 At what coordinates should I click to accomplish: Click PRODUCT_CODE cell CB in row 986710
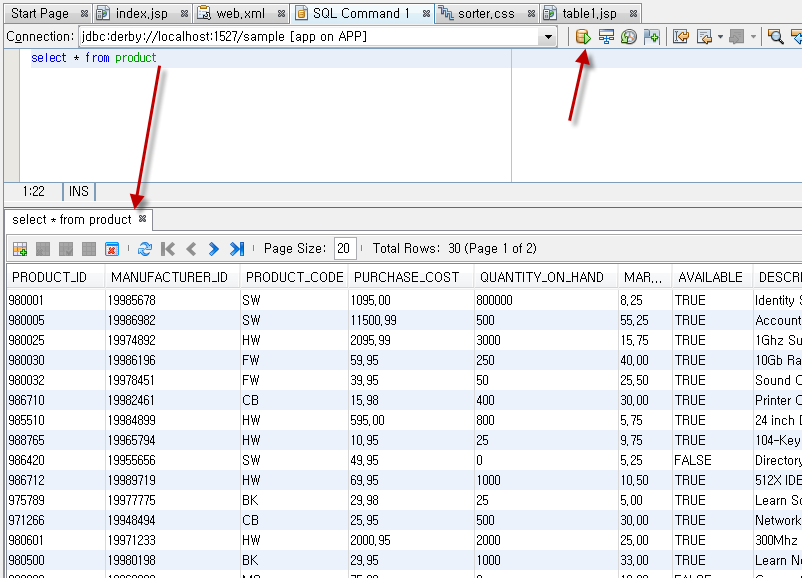[x=294, y=400]
